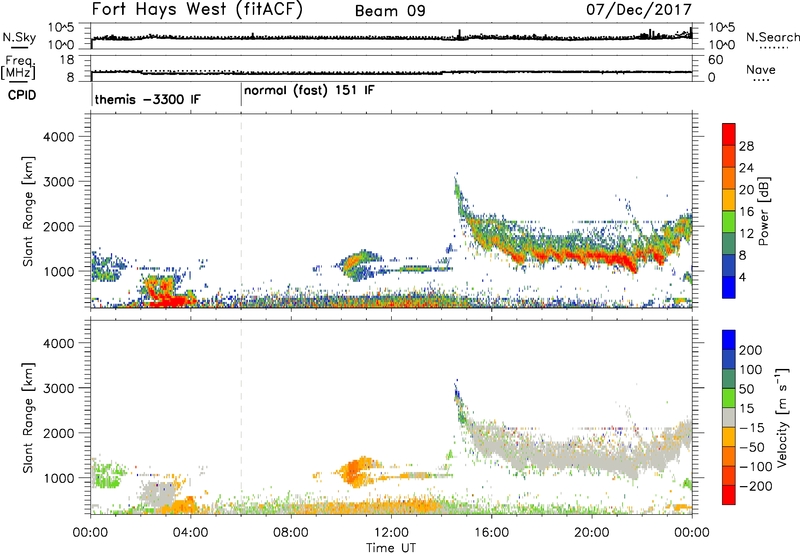Click the "24" label on the power scale
The width and height of the screenshot is (800, 554).
746,168
